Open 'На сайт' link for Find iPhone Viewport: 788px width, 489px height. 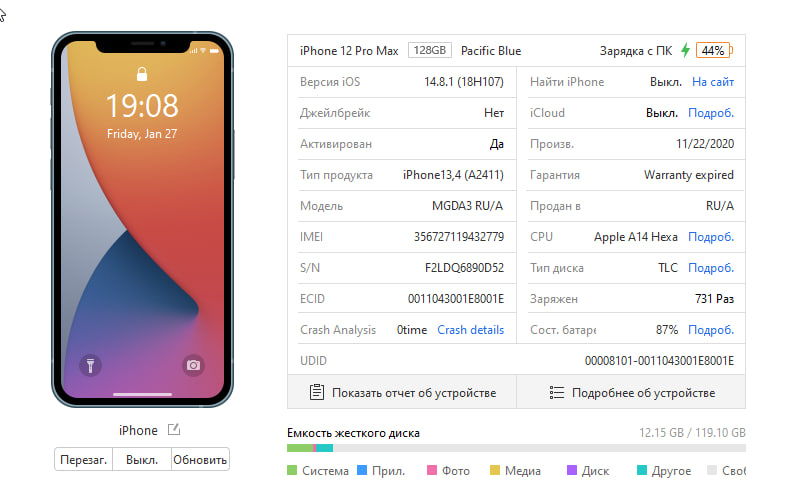click(713, 82)
